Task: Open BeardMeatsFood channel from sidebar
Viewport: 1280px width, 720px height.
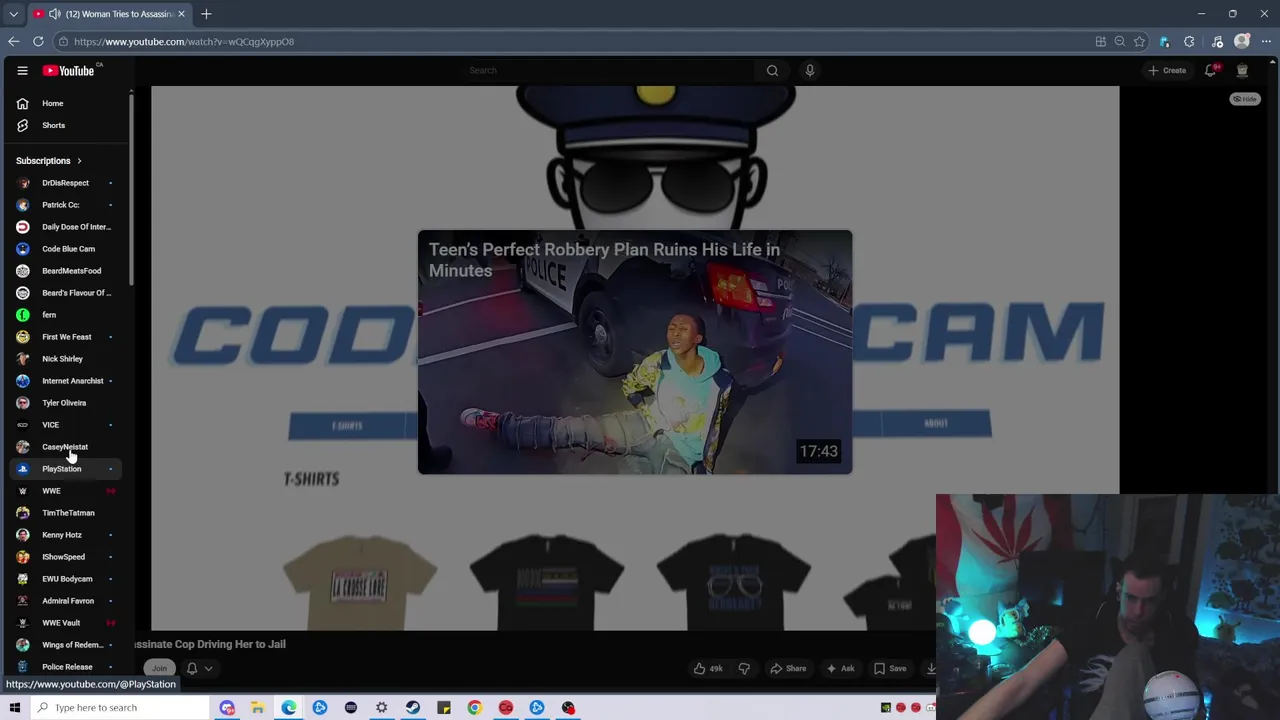Action: click(x=66, y=271)
